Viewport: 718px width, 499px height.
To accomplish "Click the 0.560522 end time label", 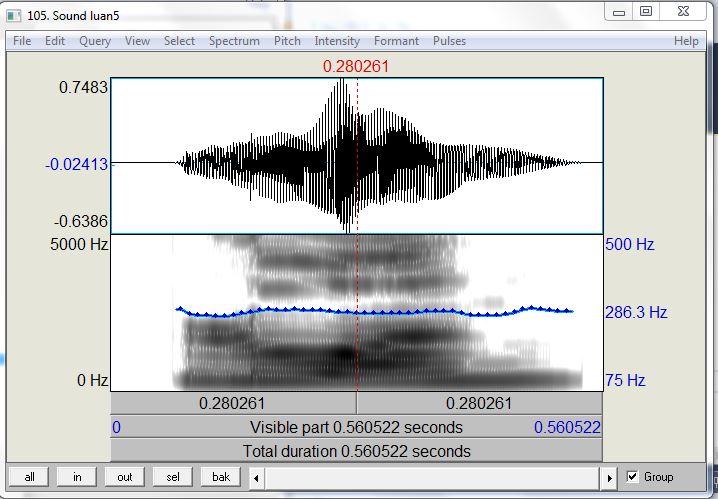I will 567,427.
